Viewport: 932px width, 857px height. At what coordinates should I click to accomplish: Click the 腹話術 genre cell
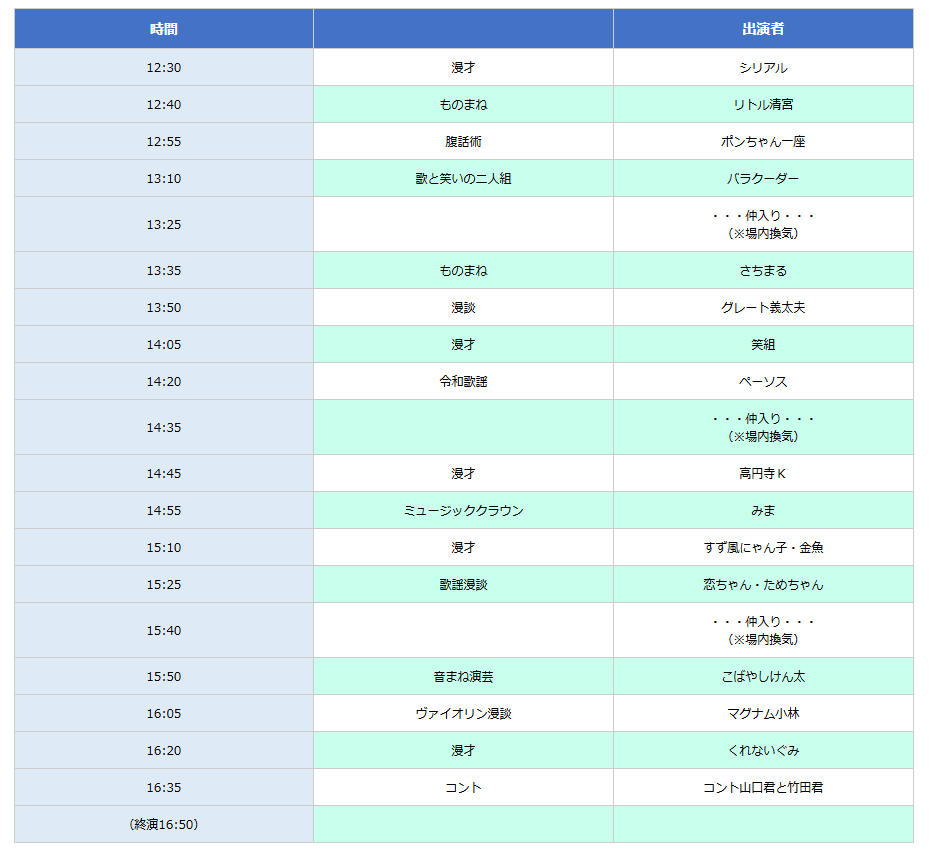464,141
